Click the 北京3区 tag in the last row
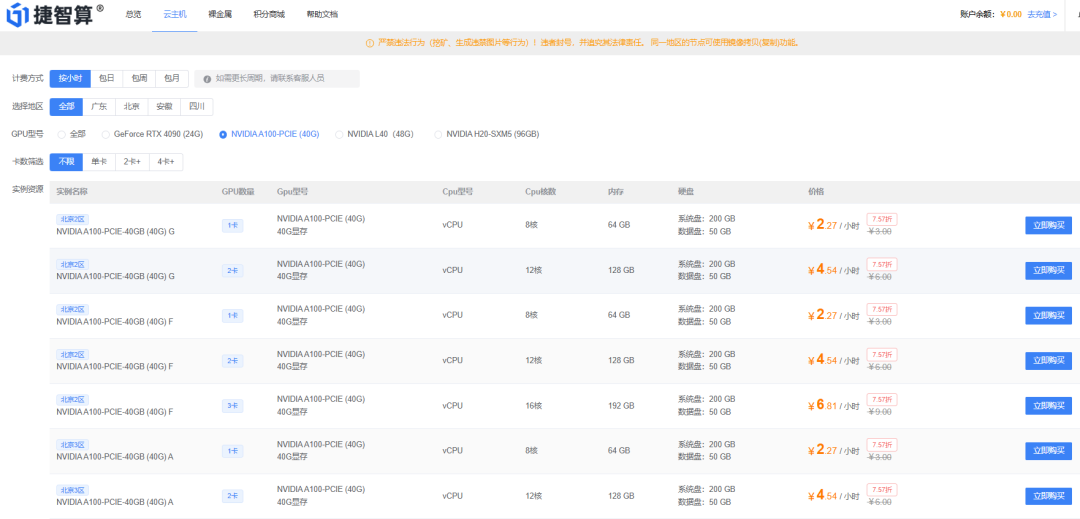This screenshot has width=1080, height=519. pyautogui.click(x=73, y=489)
